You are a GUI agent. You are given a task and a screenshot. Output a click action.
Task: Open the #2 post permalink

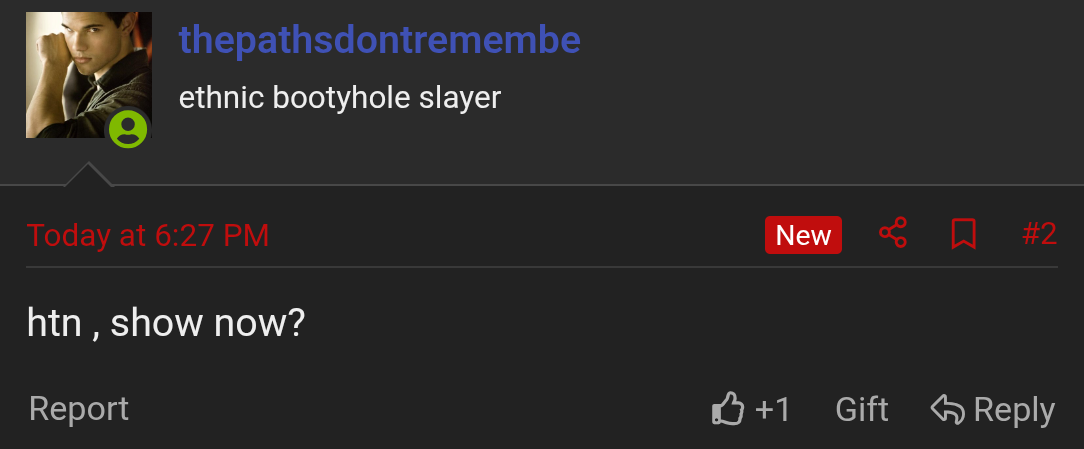1039,234
